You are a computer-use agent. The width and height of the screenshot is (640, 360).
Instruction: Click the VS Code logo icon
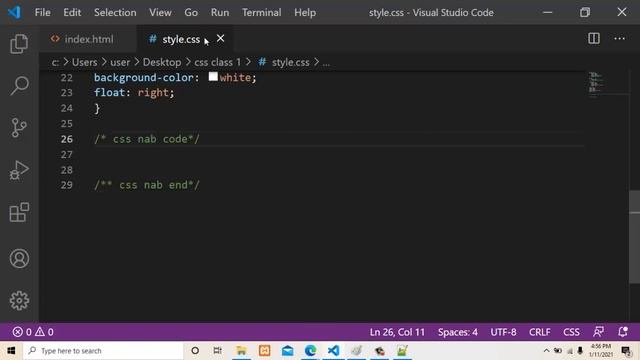[x=14, y=12]
